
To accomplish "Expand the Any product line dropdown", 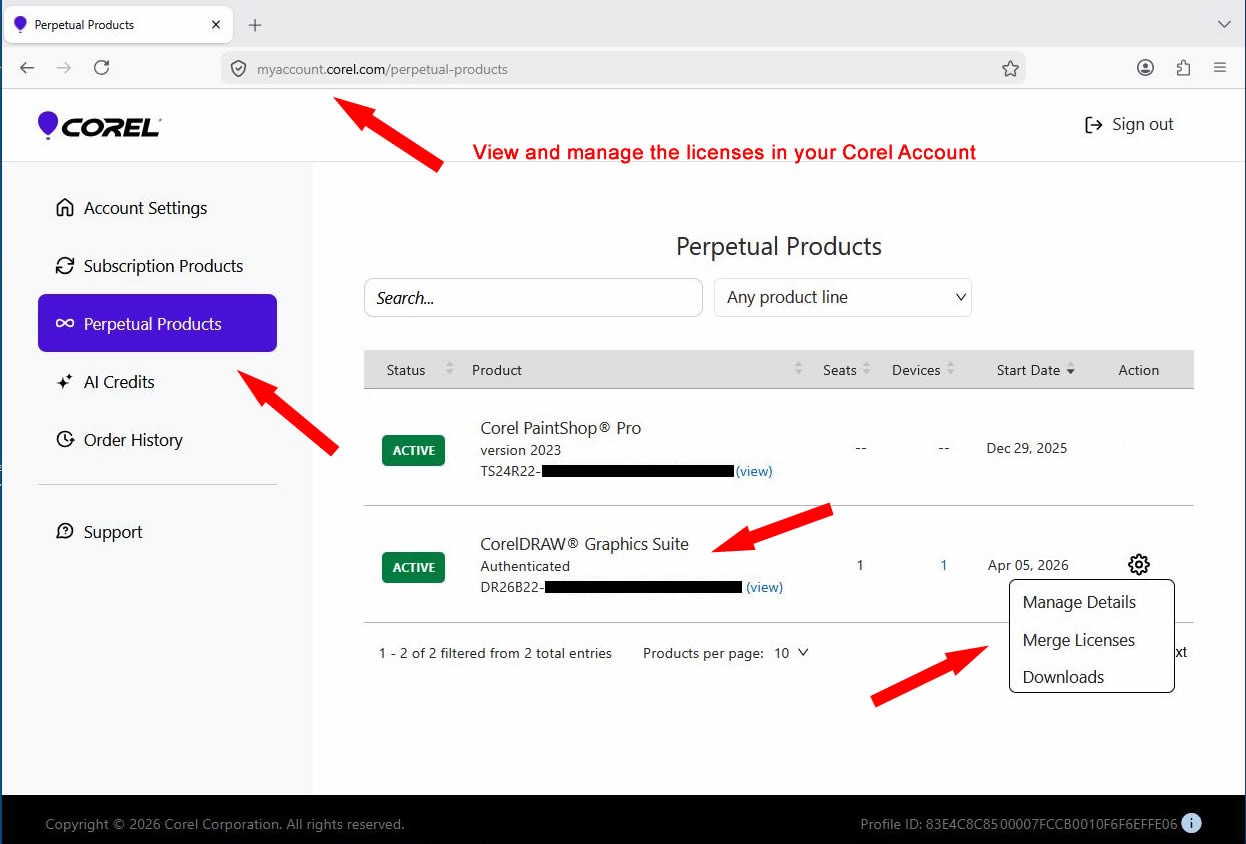I will [x=843, y=297].
